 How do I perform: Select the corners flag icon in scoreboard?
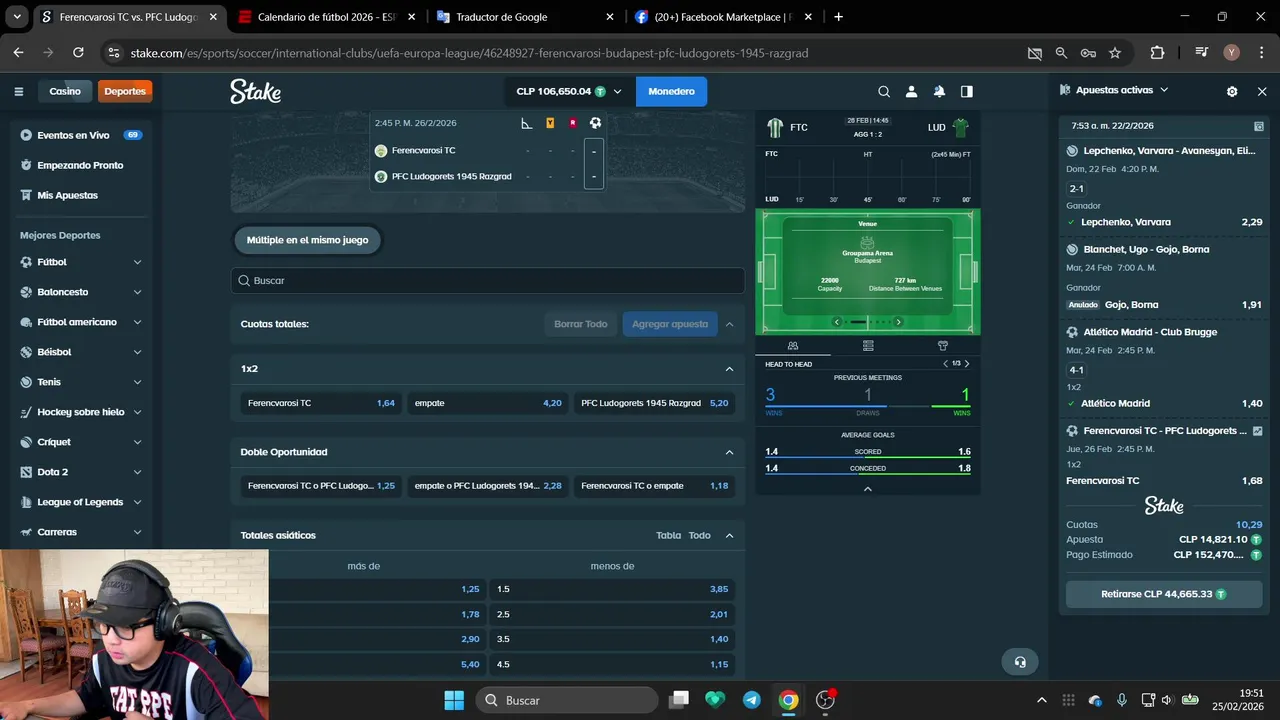click(527, 123)
